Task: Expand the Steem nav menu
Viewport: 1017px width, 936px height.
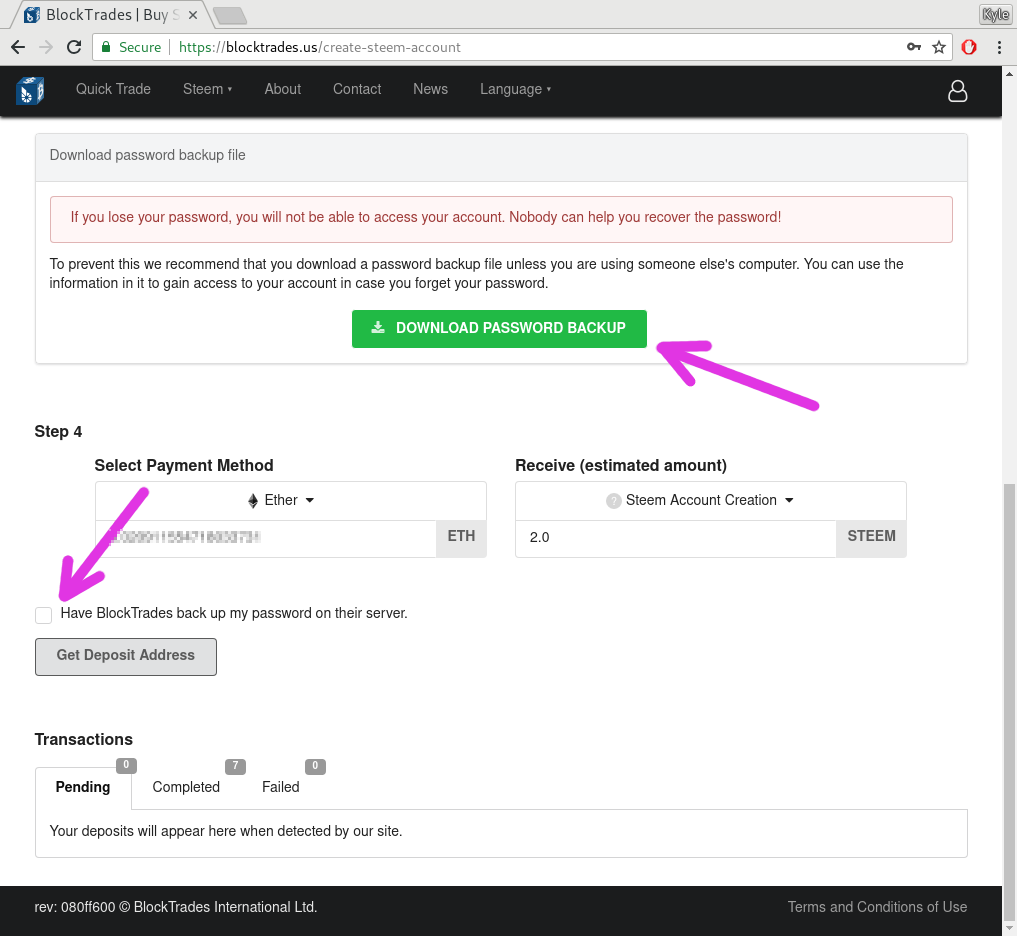Action: (x=207, y=89)
